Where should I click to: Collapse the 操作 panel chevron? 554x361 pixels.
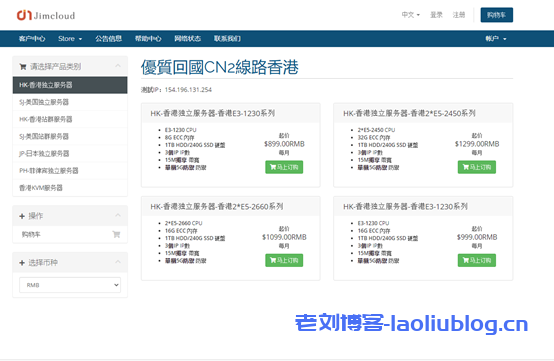[x=118, y=215]
